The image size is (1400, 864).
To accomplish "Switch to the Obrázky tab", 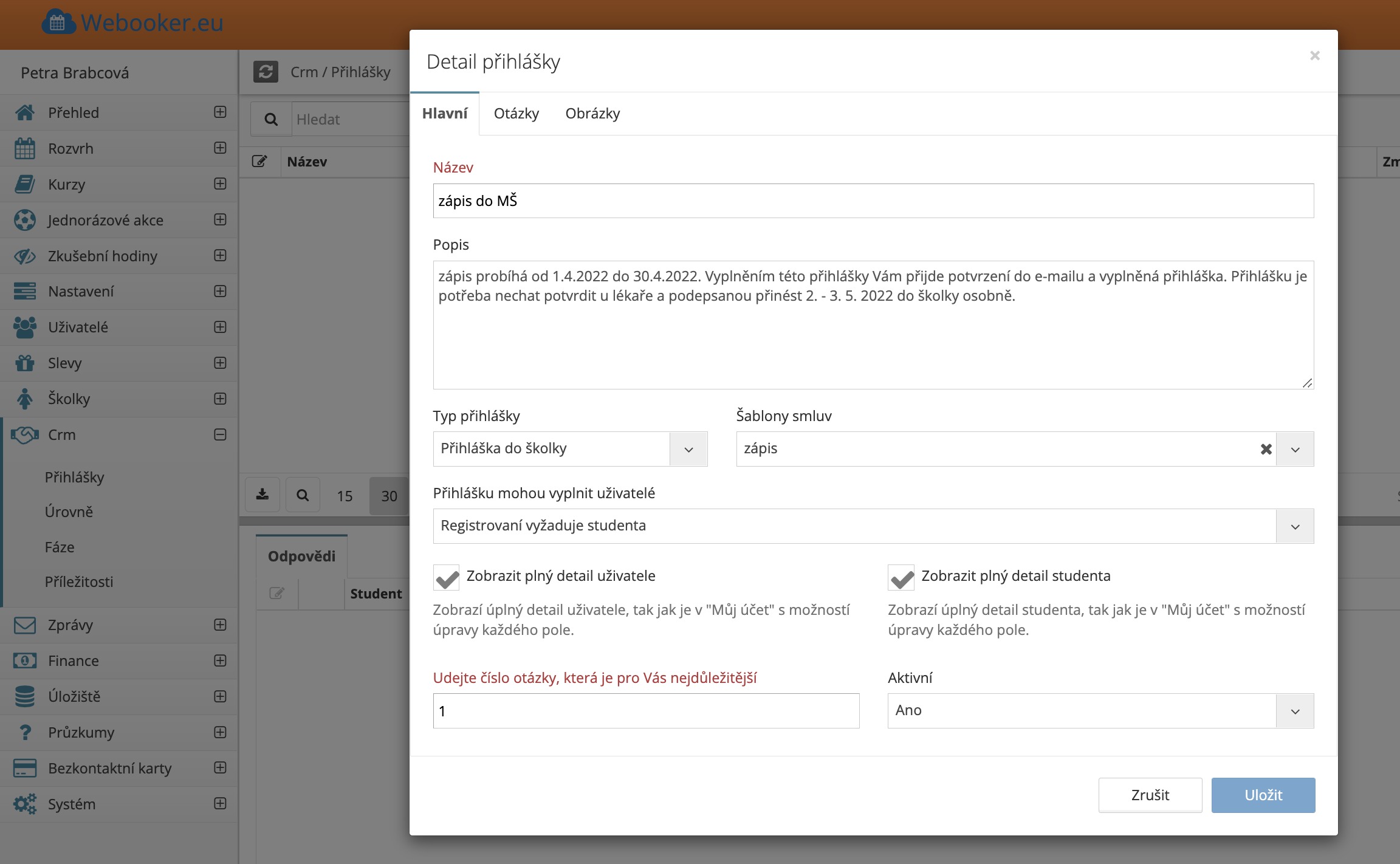I will 592,114.
